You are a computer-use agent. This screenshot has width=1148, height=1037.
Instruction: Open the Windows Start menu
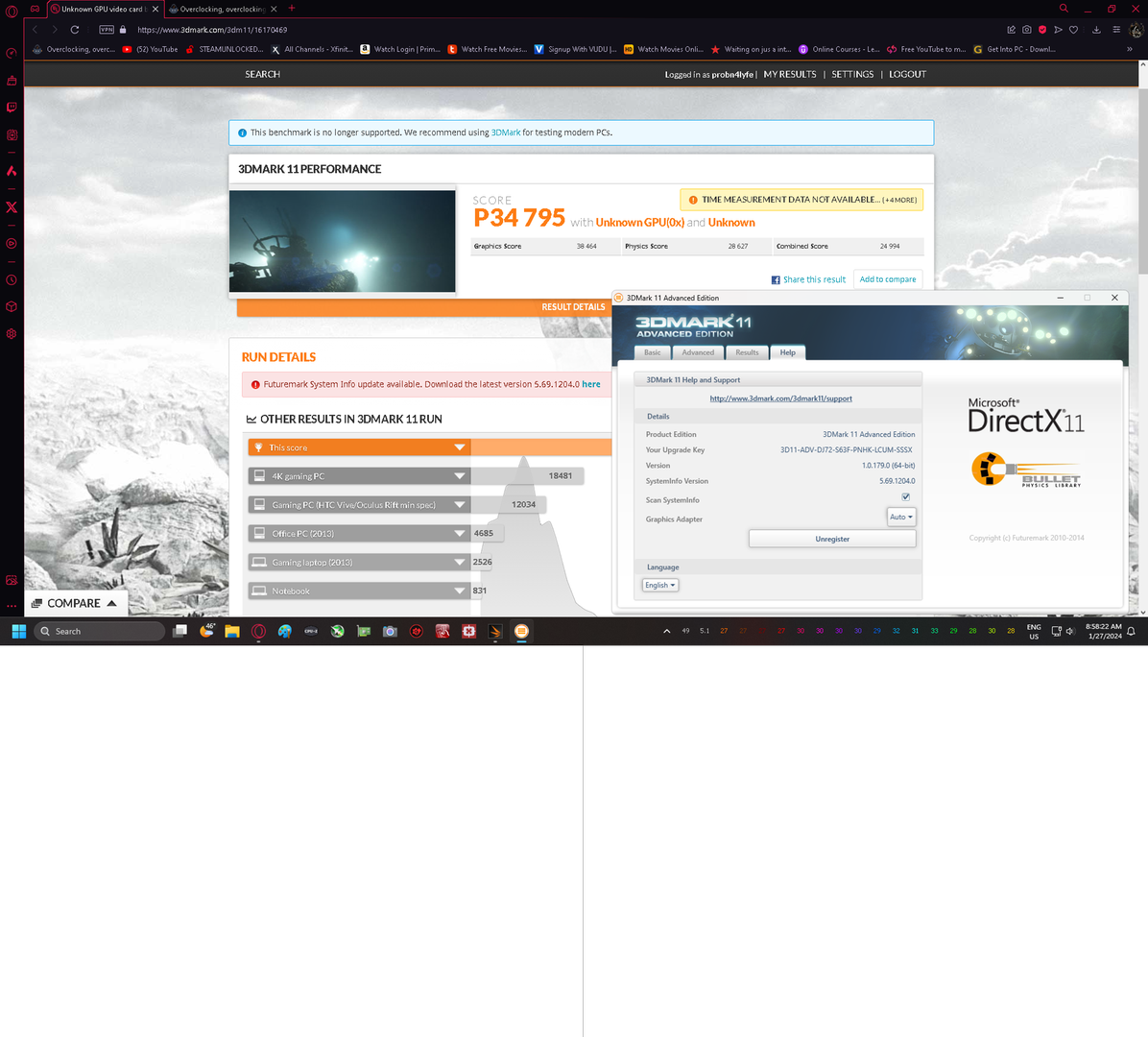(19, 631)
